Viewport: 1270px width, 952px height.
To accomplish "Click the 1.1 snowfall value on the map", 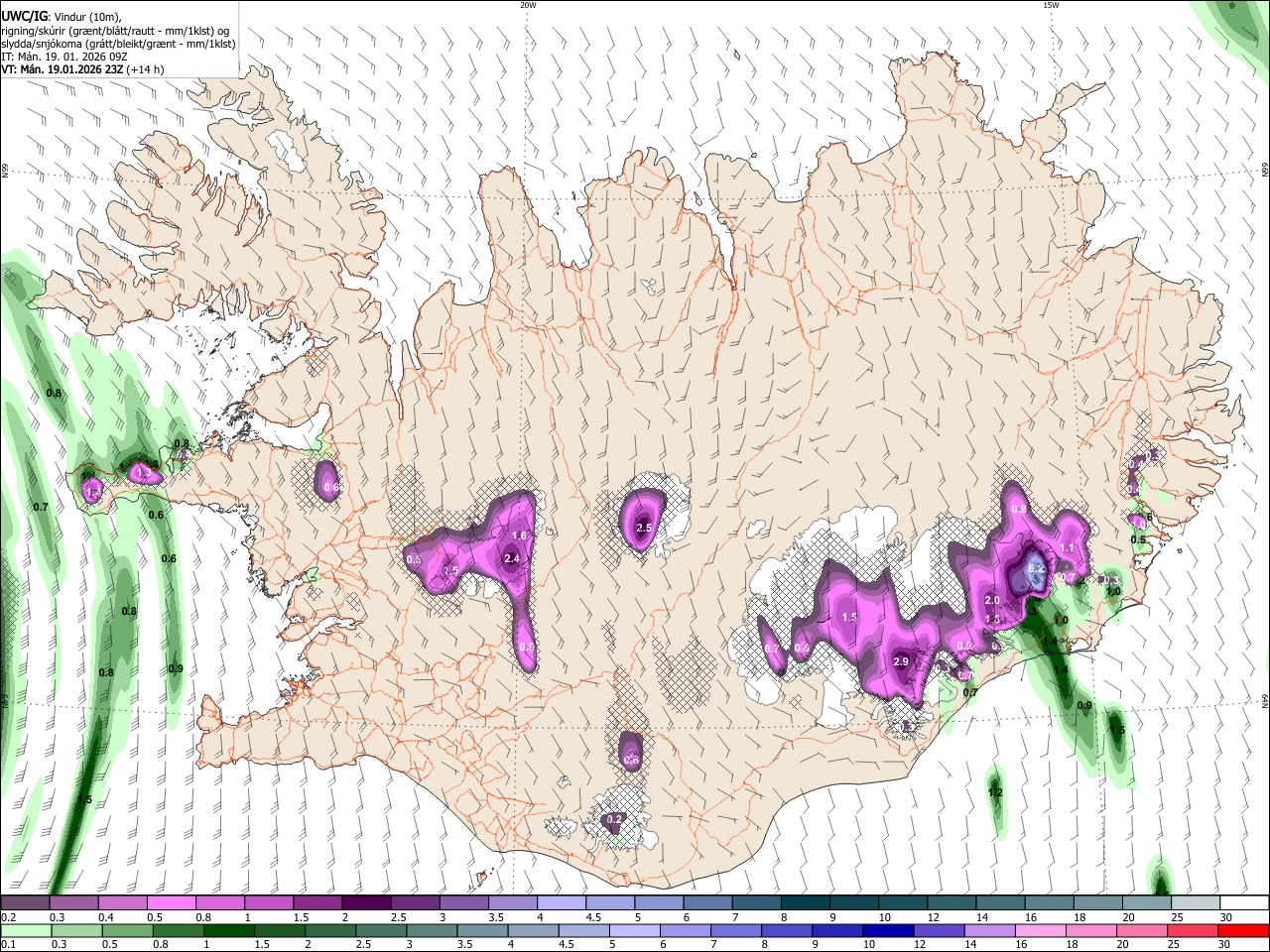I will [x=1068, y=548].
